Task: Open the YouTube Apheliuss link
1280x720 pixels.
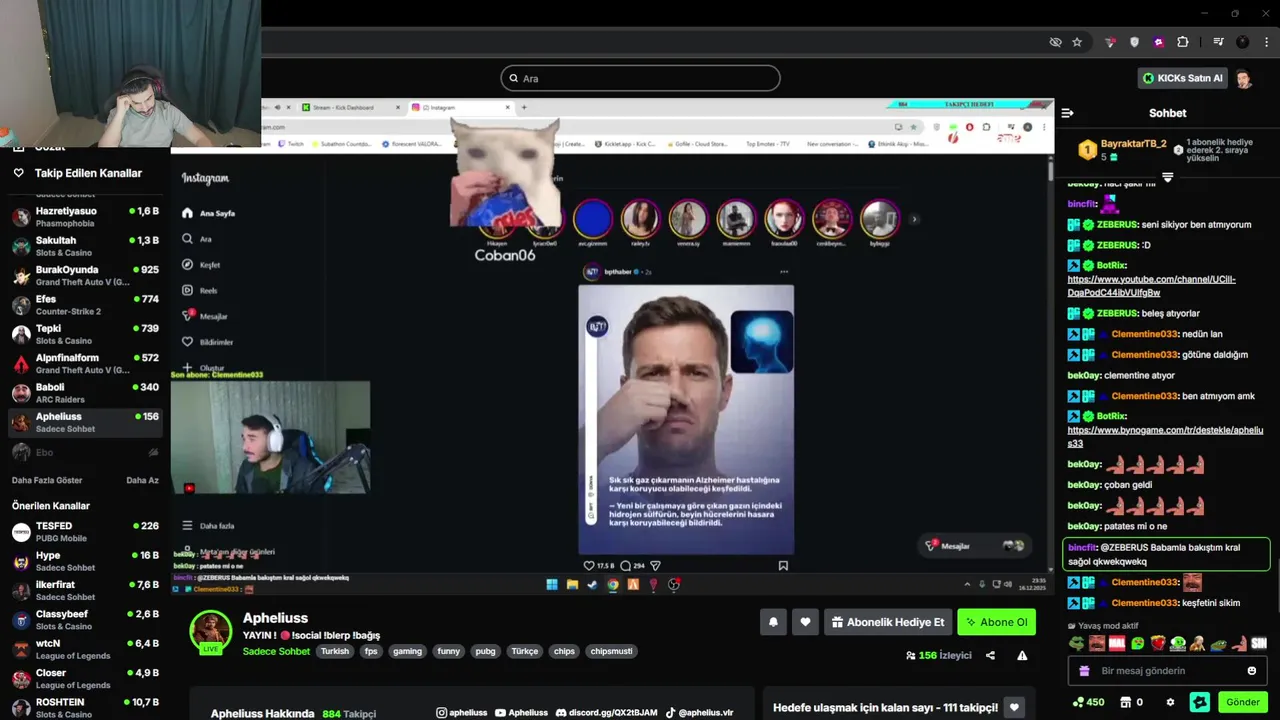Action: click(522, 713)
